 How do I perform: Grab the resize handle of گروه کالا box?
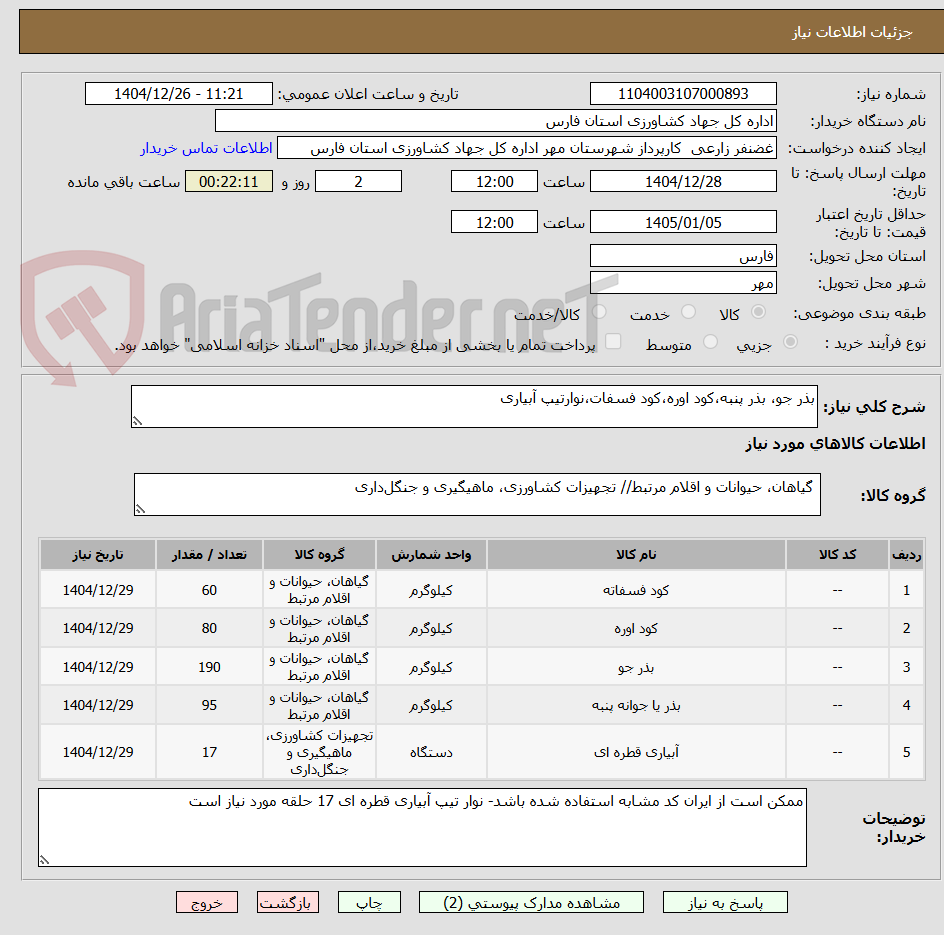(x=140, y=509)
